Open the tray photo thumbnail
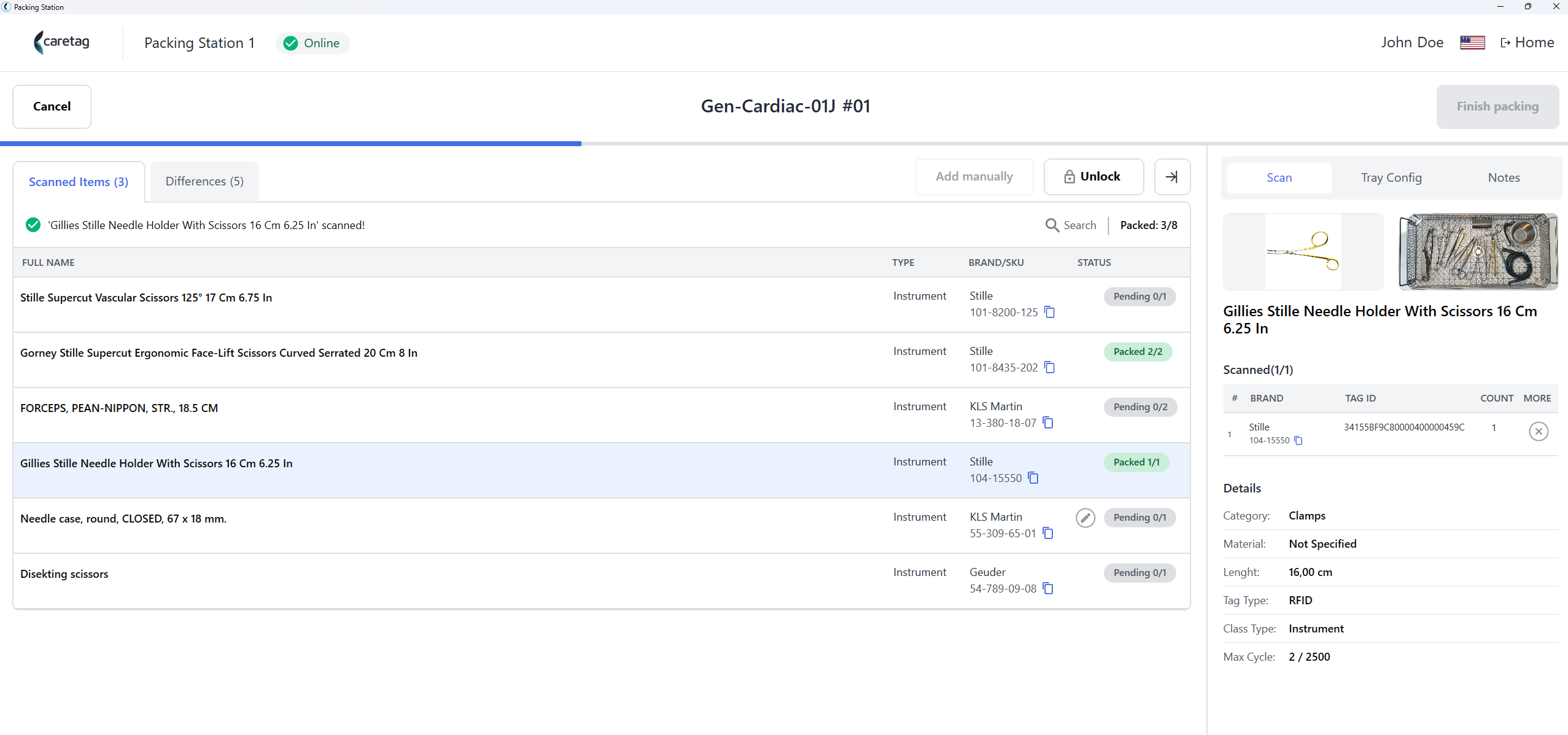Screen dimensions: 1568x735 [x=1478, y=252]
